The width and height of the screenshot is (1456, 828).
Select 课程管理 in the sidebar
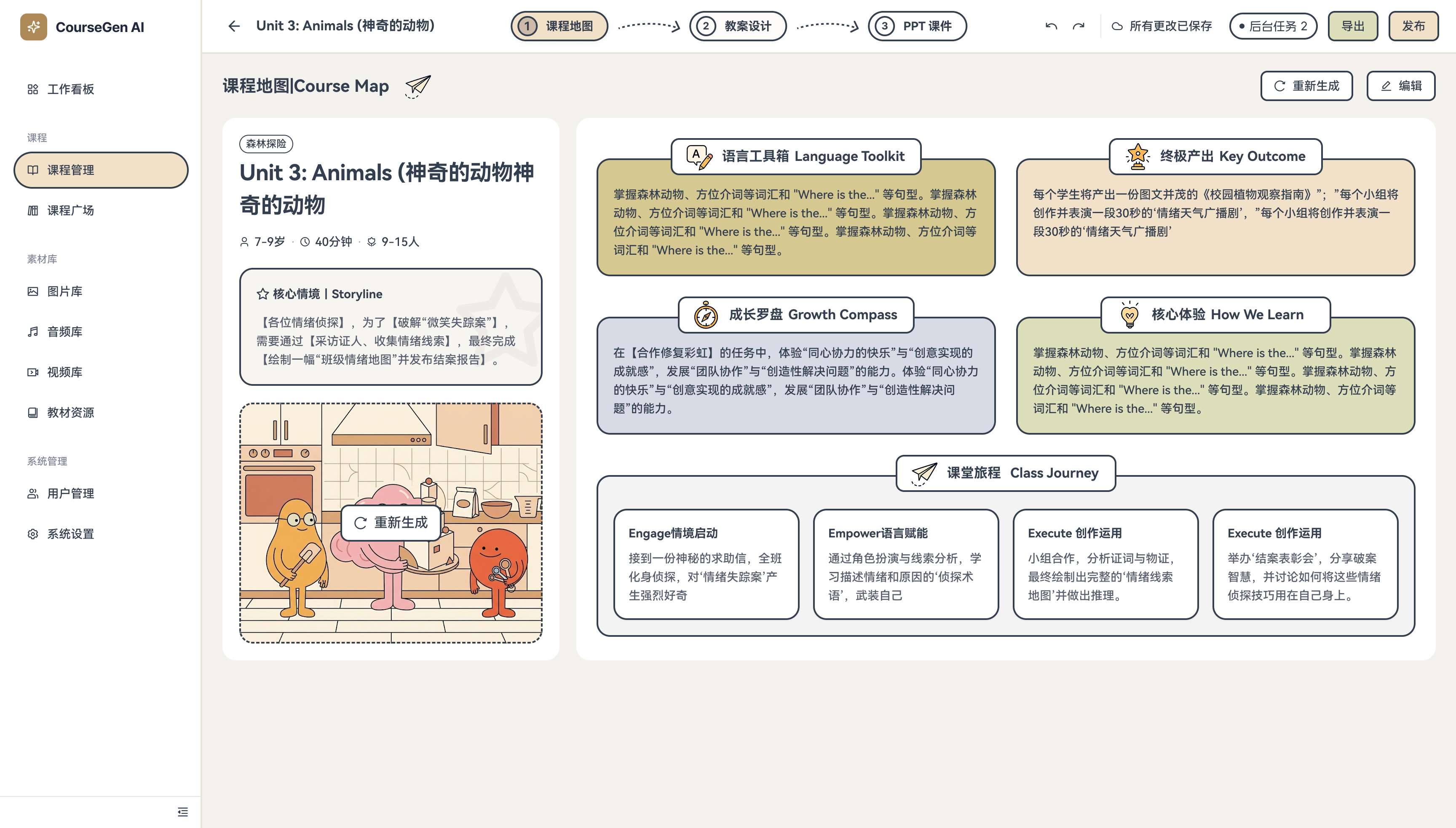click(101, 170)
